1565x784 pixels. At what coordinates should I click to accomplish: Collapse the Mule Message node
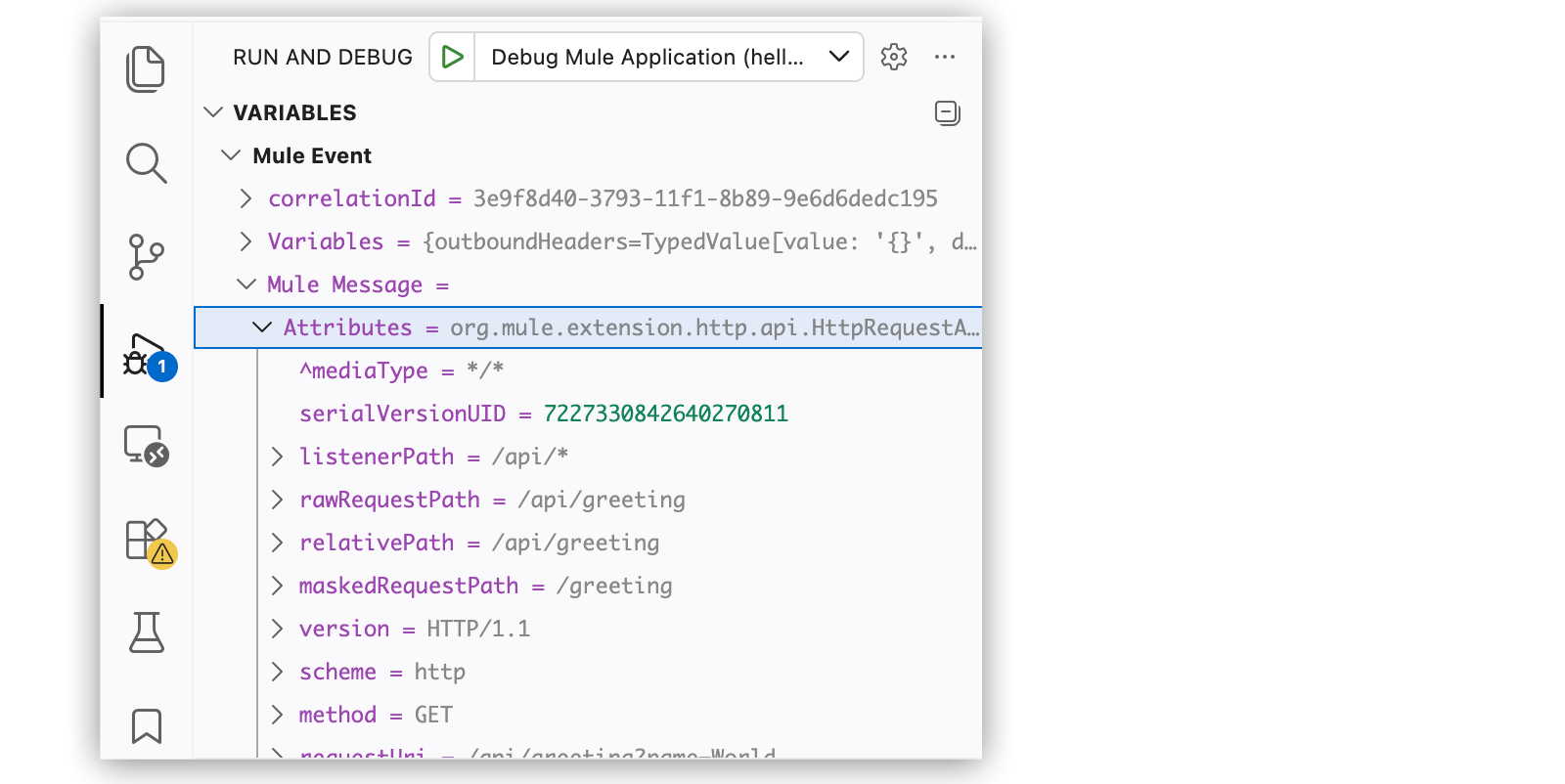(x=246, y=284)
